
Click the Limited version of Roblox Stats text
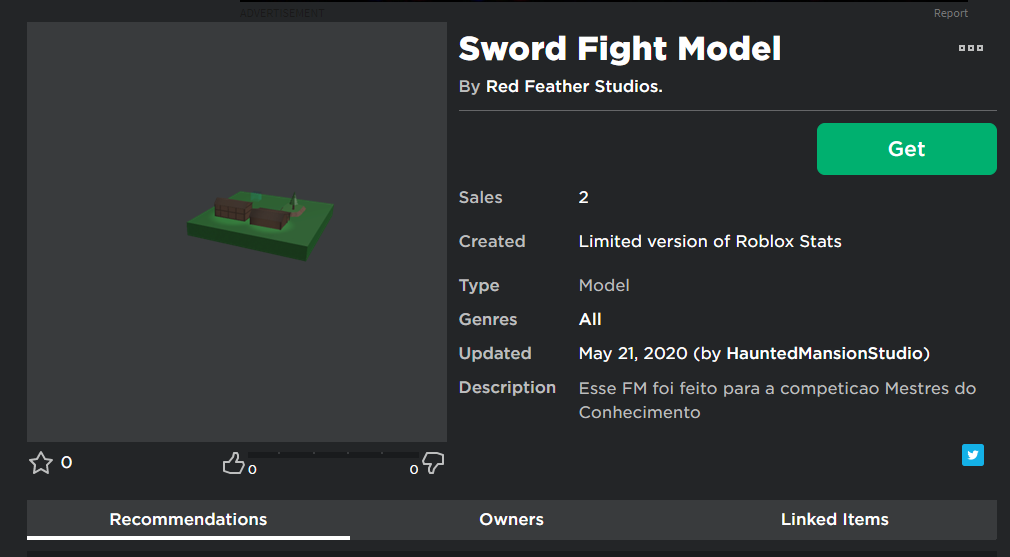pos(710,241)
